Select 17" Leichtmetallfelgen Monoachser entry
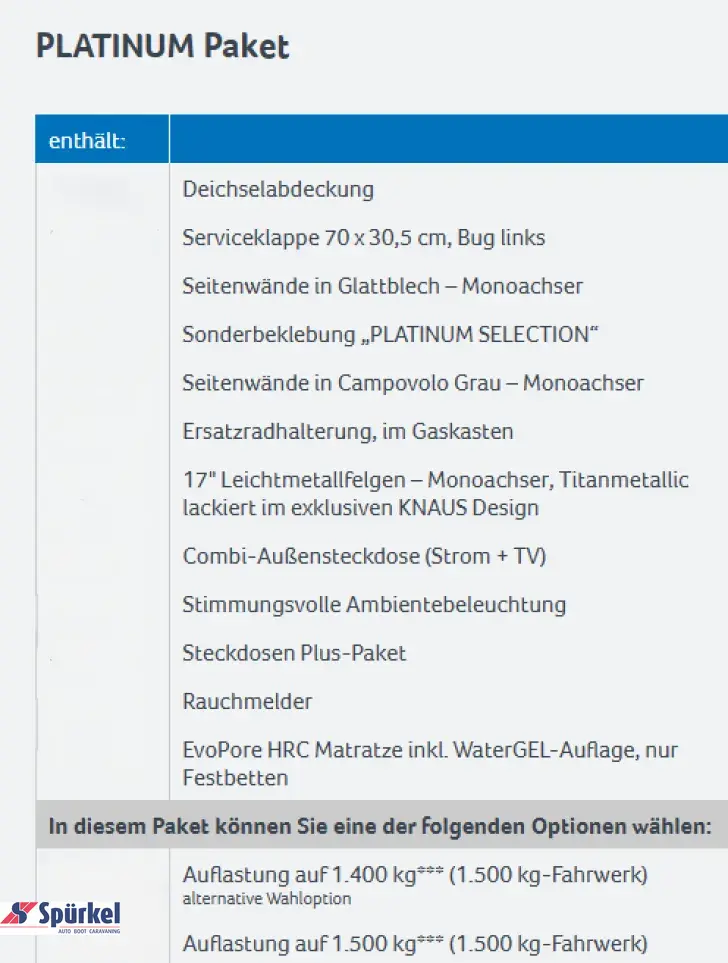 pyautogui.click(x=436, y=494)
